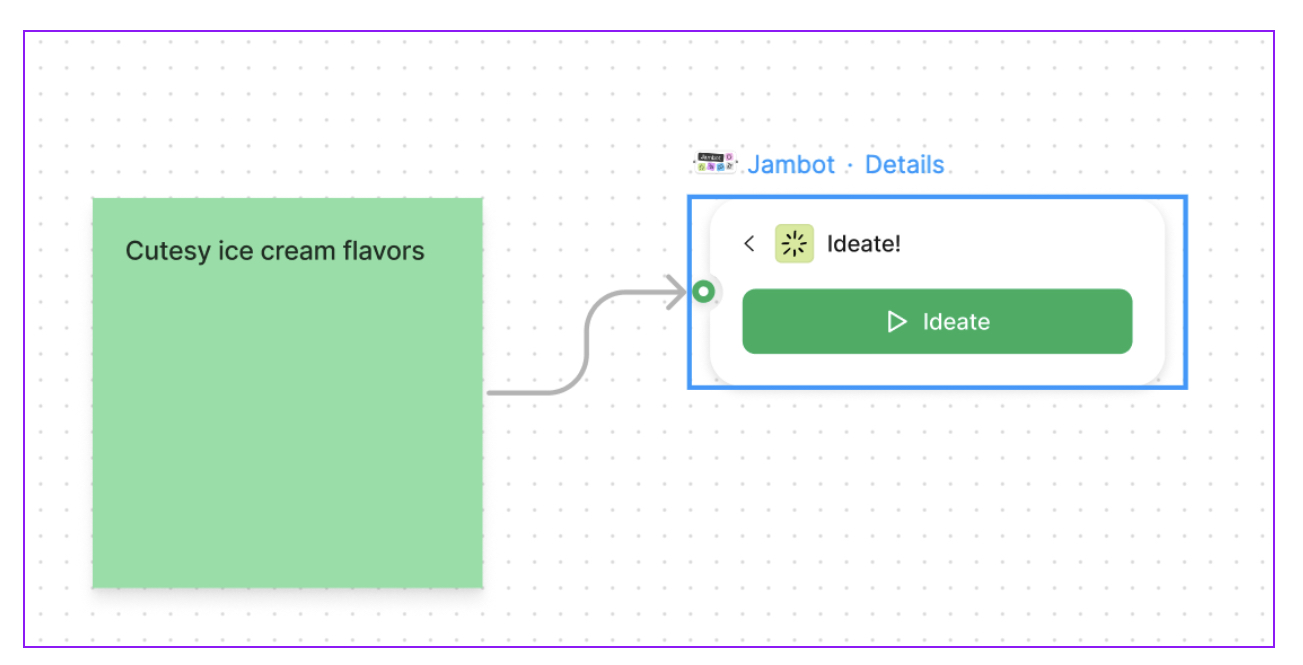The image size is (1303, 665).
Task: Open the Jambot label above the card
Action: [x=791, y=164]
